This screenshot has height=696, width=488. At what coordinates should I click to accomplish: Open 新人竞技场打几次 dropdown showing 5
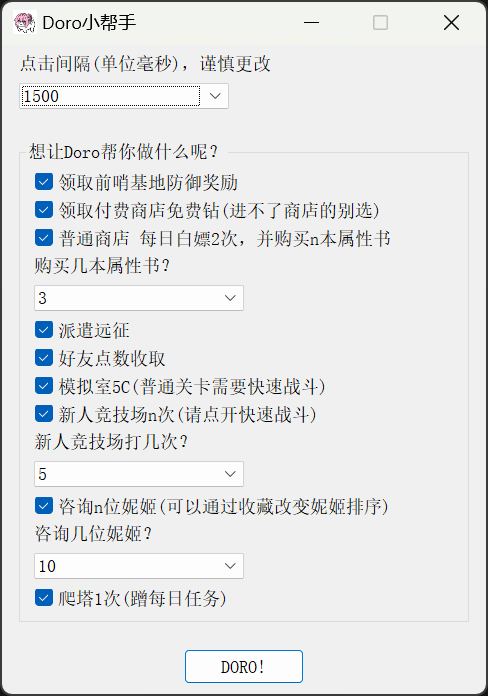pos(139,474)
